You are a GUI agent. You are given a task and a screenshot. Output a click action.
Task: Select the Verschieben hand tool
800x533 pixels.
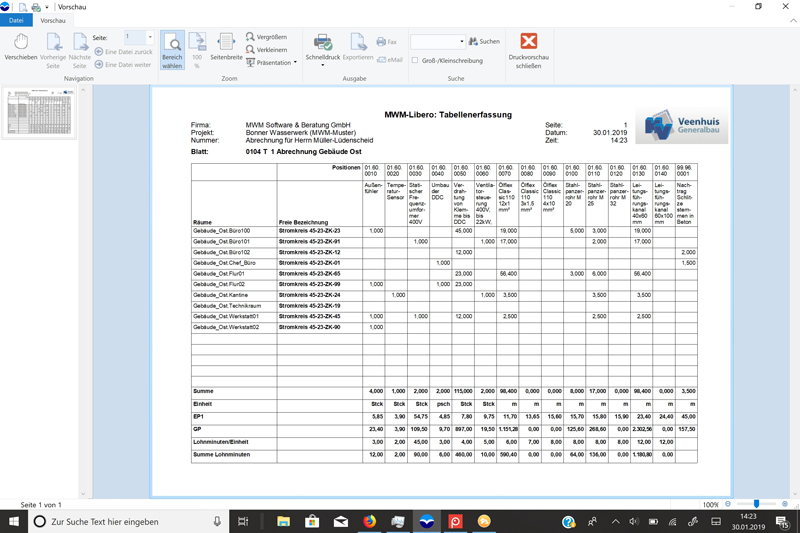[x=20, y=47]
